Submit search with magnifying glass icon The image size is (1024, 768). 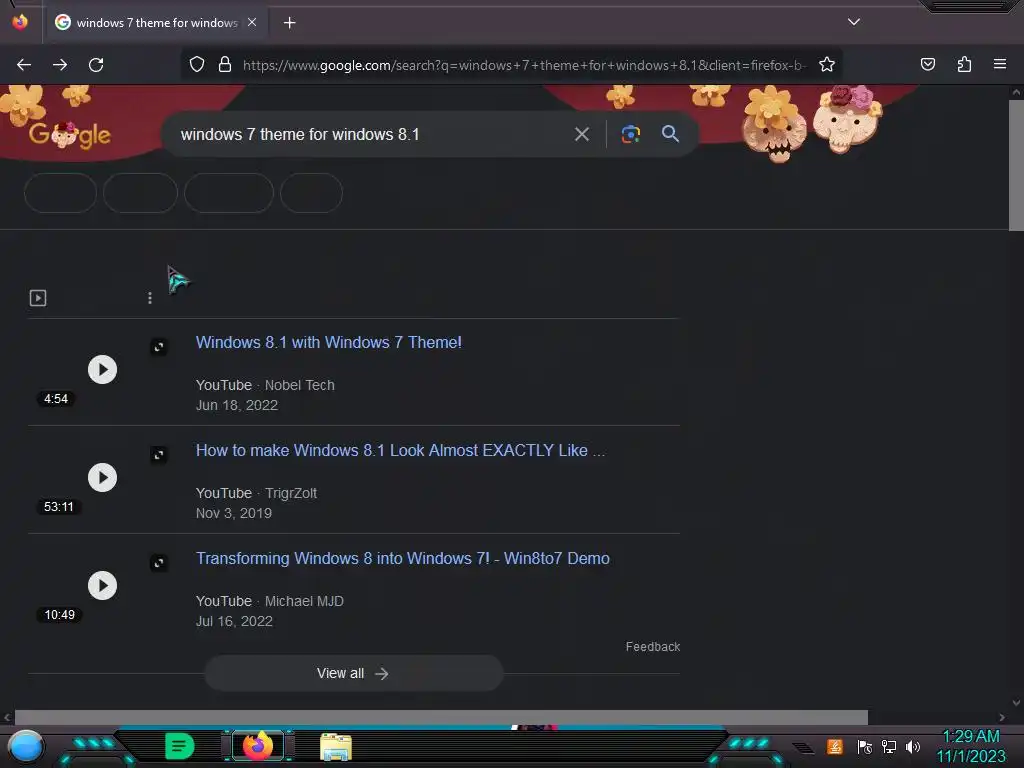tap(670, 134)
